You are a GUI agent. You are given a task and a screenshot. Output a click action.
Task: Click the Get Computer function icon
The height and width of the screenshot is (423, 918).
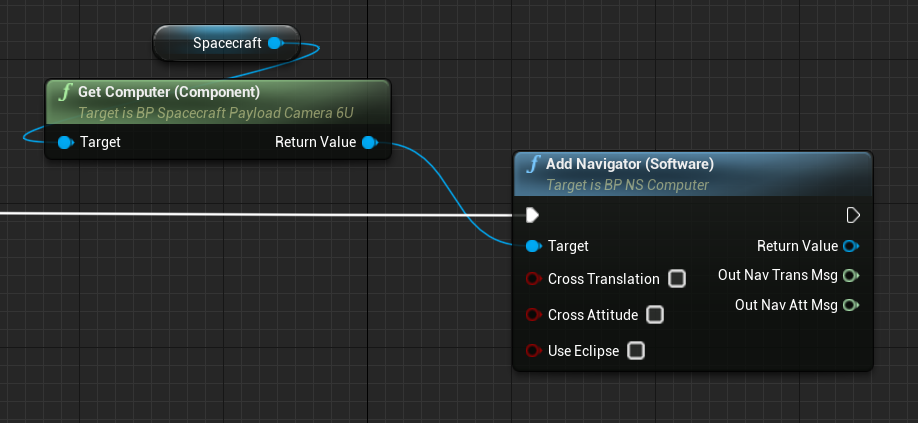(66, 93)
